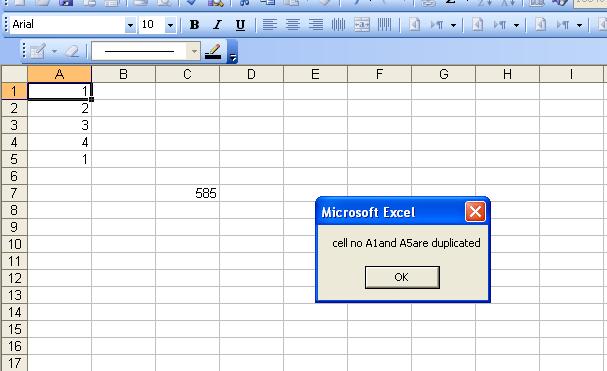Click OK in the duplicate message box
The width and height of the screenshot is (607, 371).
click(402, 277)
